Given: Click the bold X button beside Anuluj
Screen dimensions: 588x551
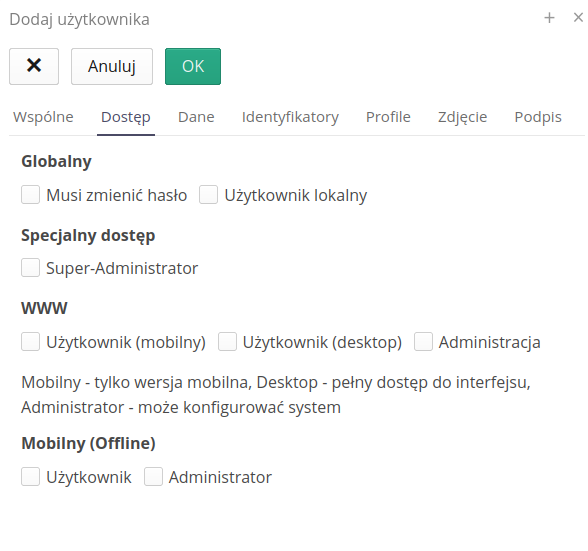Looking at the screenshot, I should [34, 66].
